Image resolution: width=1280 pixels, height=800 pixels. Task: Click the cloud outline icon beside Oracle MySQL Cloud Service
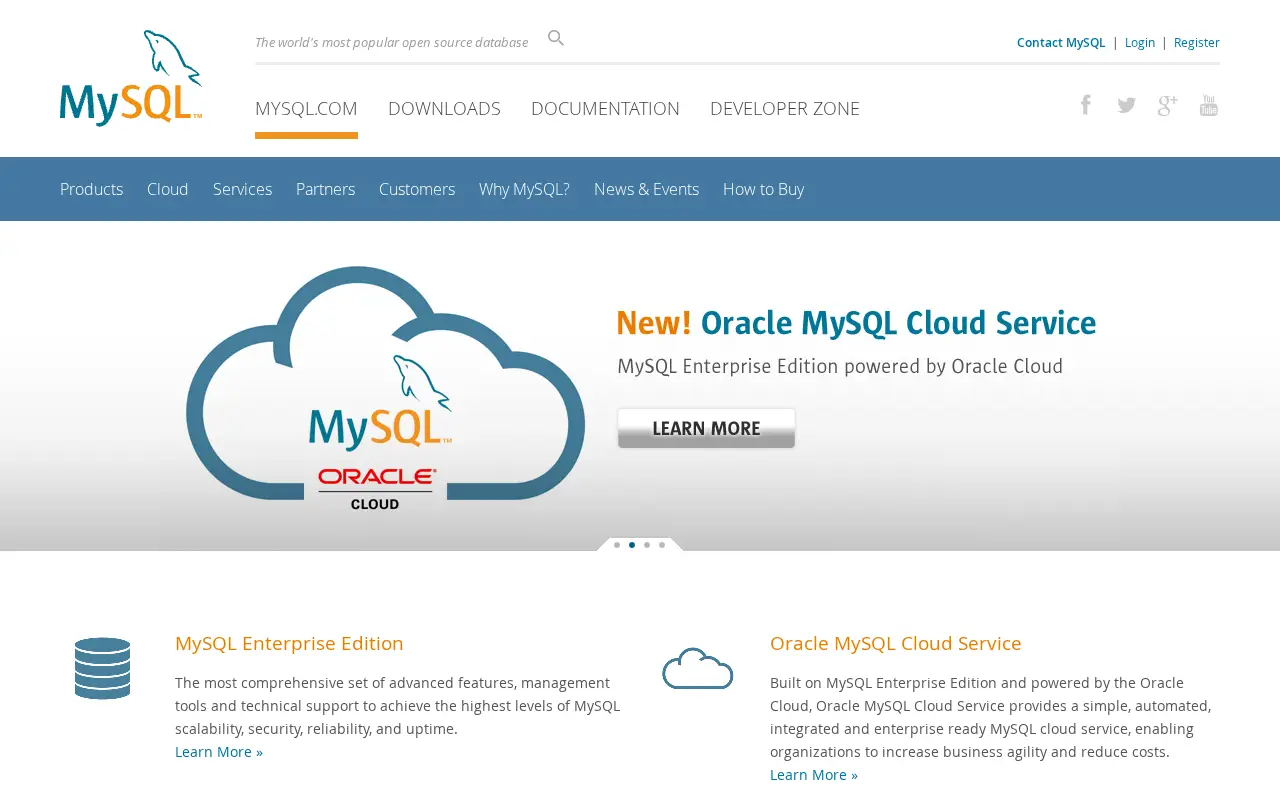[x=698, y=668]
